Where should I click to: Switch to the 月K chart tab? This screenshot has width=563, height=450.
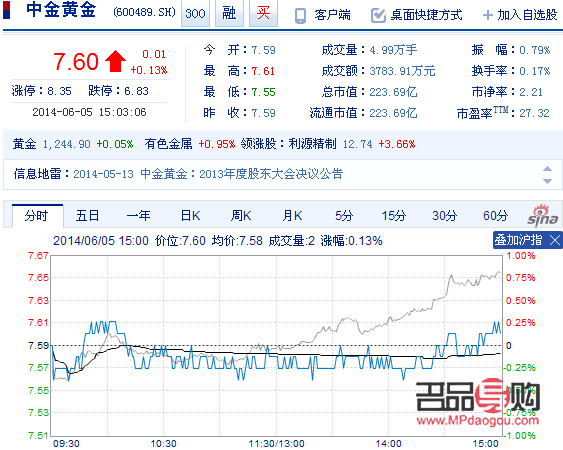coord(293,216)
